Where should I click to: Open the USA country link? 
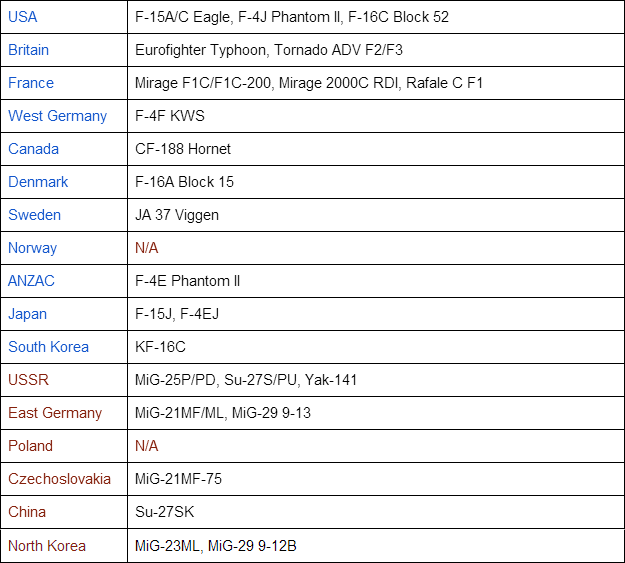pyautogui.click(x=24, y=17)
